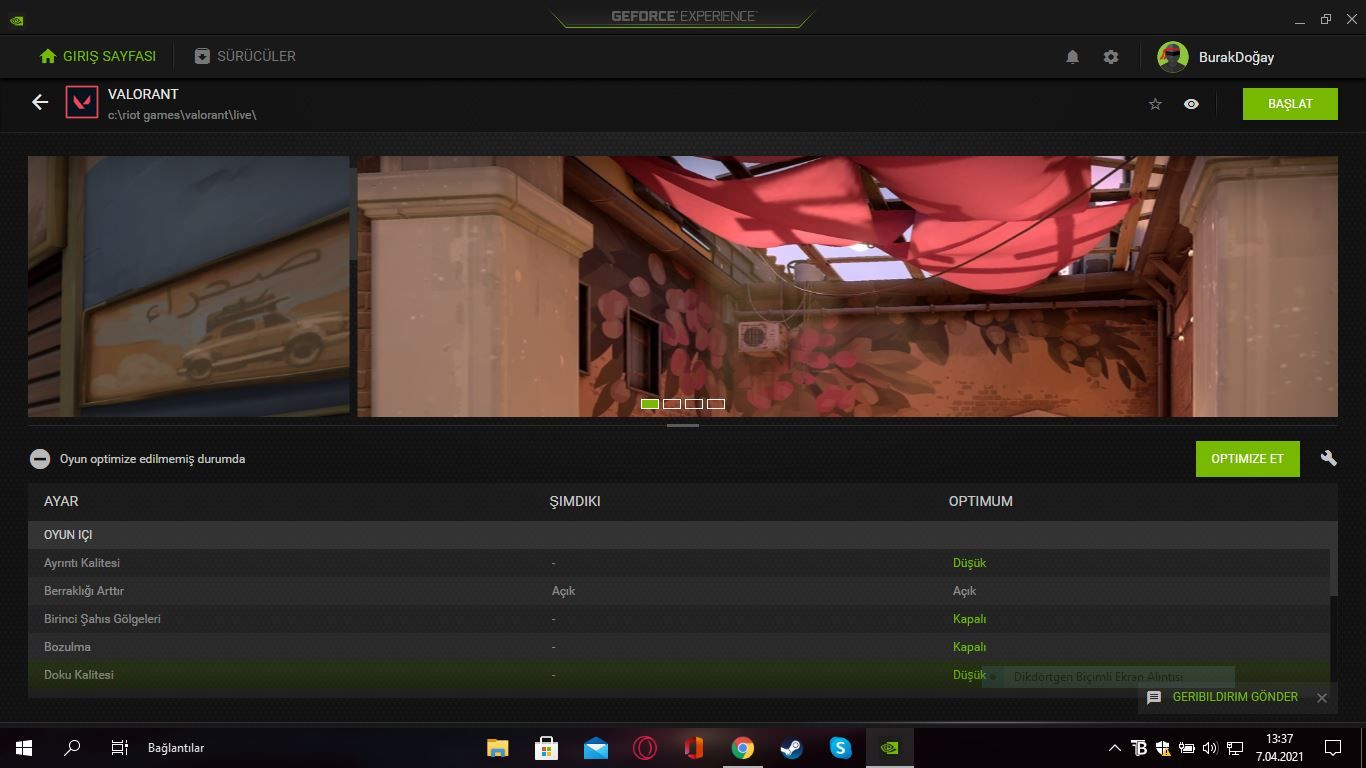The height and width of the screenshot is (768, 1366).
Task: Click the OPTIMUM column header
Action: coord(981,501)
